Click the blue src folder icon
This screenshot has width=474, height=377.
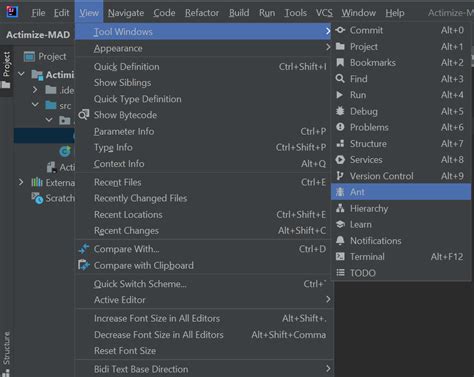[x=51, y=106]
